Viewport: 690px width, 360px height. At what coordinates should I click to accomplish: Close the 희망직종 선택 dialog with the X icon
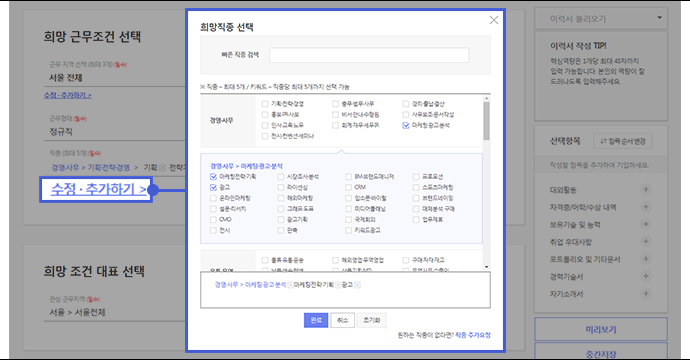tap(494, 20)
